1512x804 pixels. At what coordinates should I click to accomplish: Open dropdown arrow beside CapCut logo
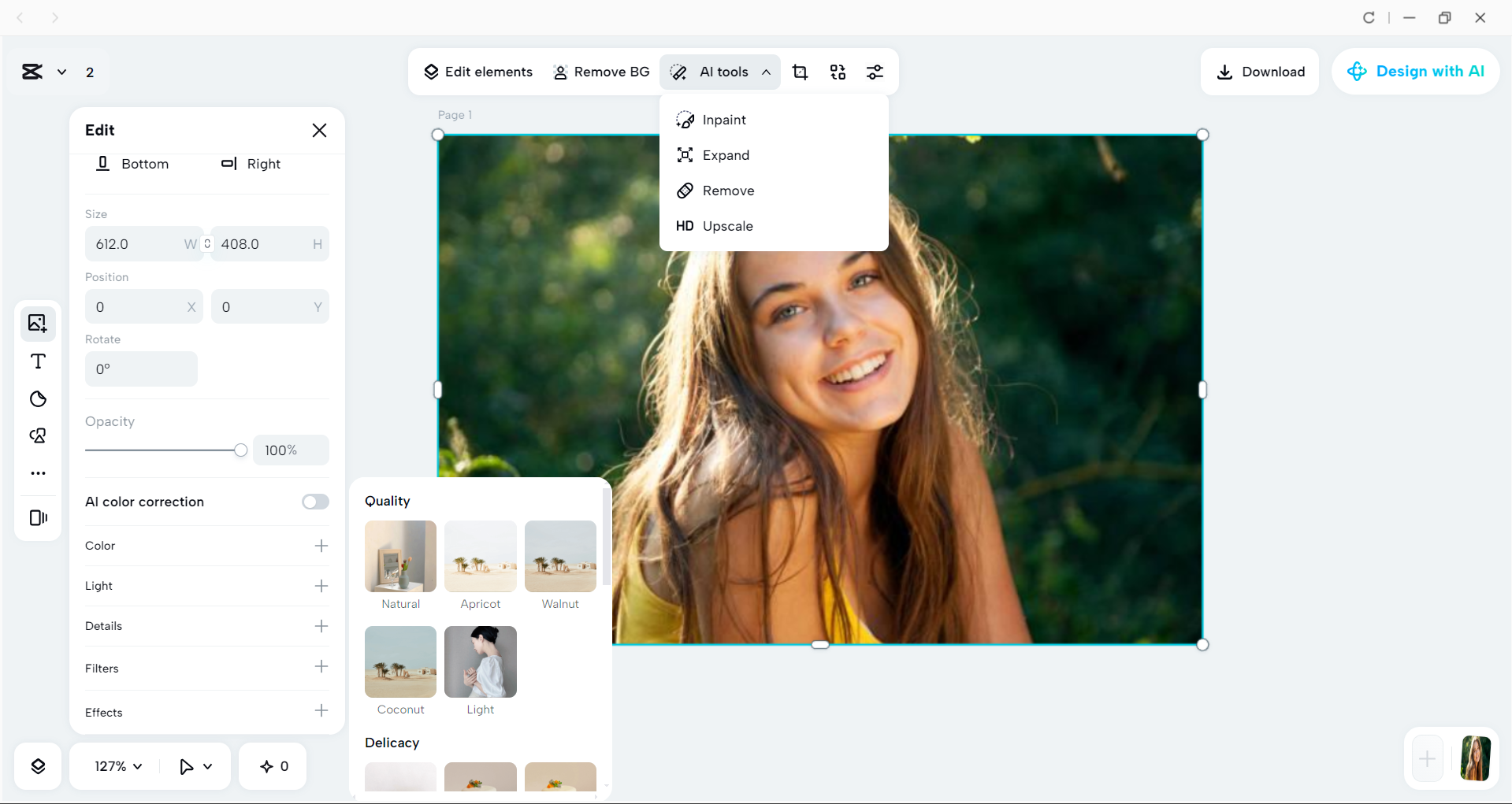pyautogui.click(x=61, y=72)
